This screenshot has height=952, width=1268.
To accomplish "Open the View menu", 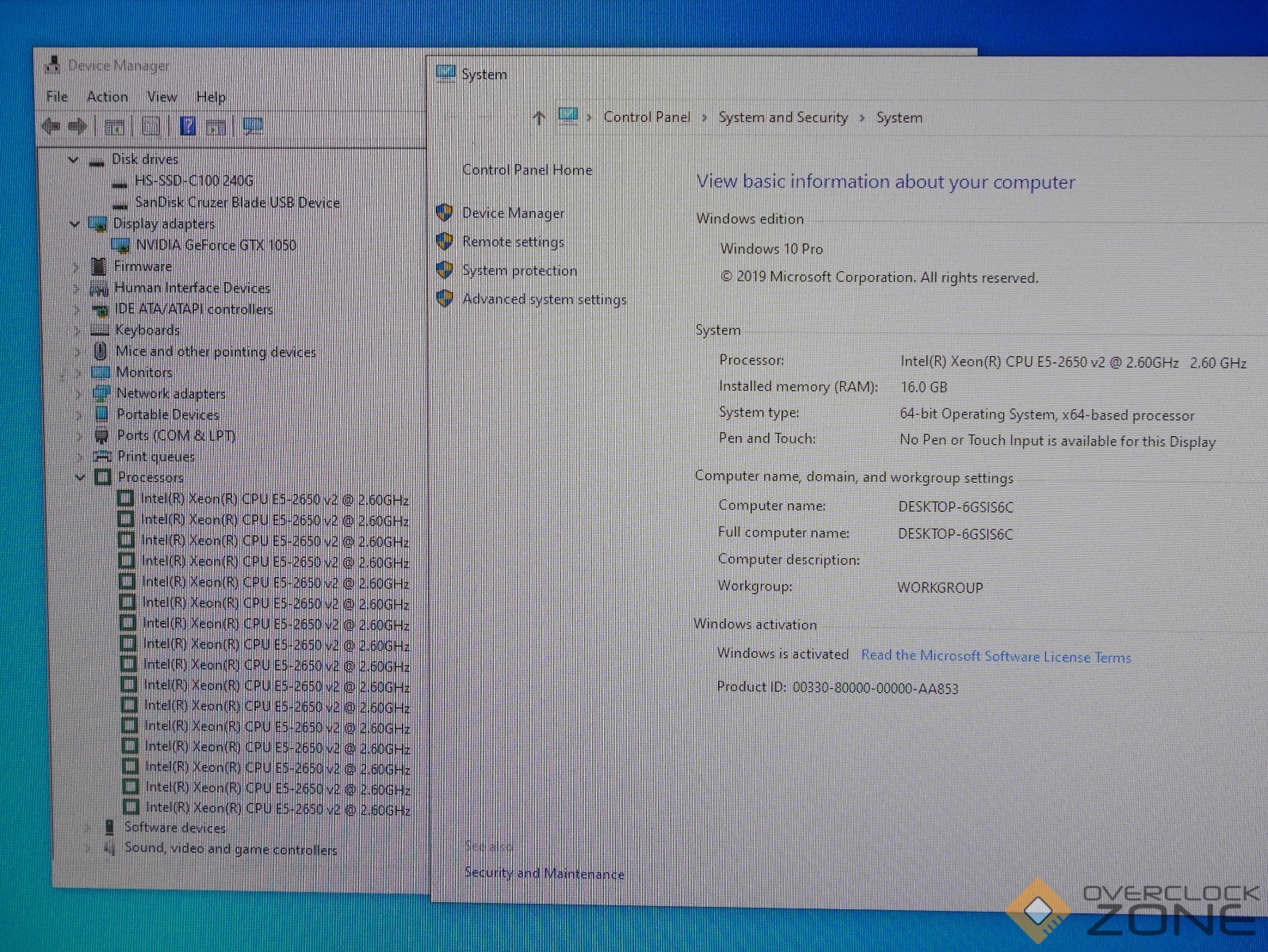I will pyautogui.click(x=162, y=97).
